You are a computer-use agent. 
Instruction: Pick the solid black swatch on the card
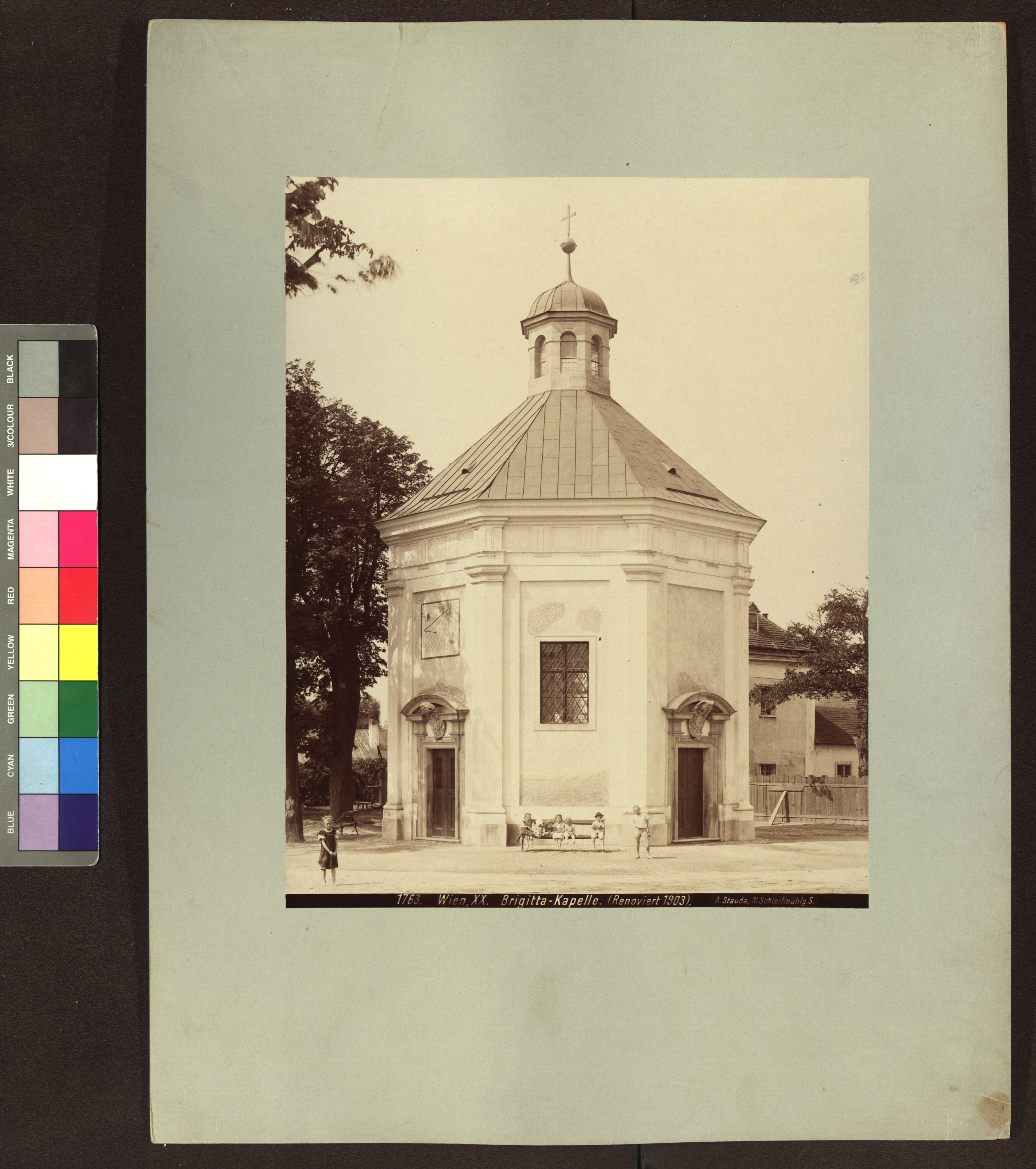coord(78,369)
